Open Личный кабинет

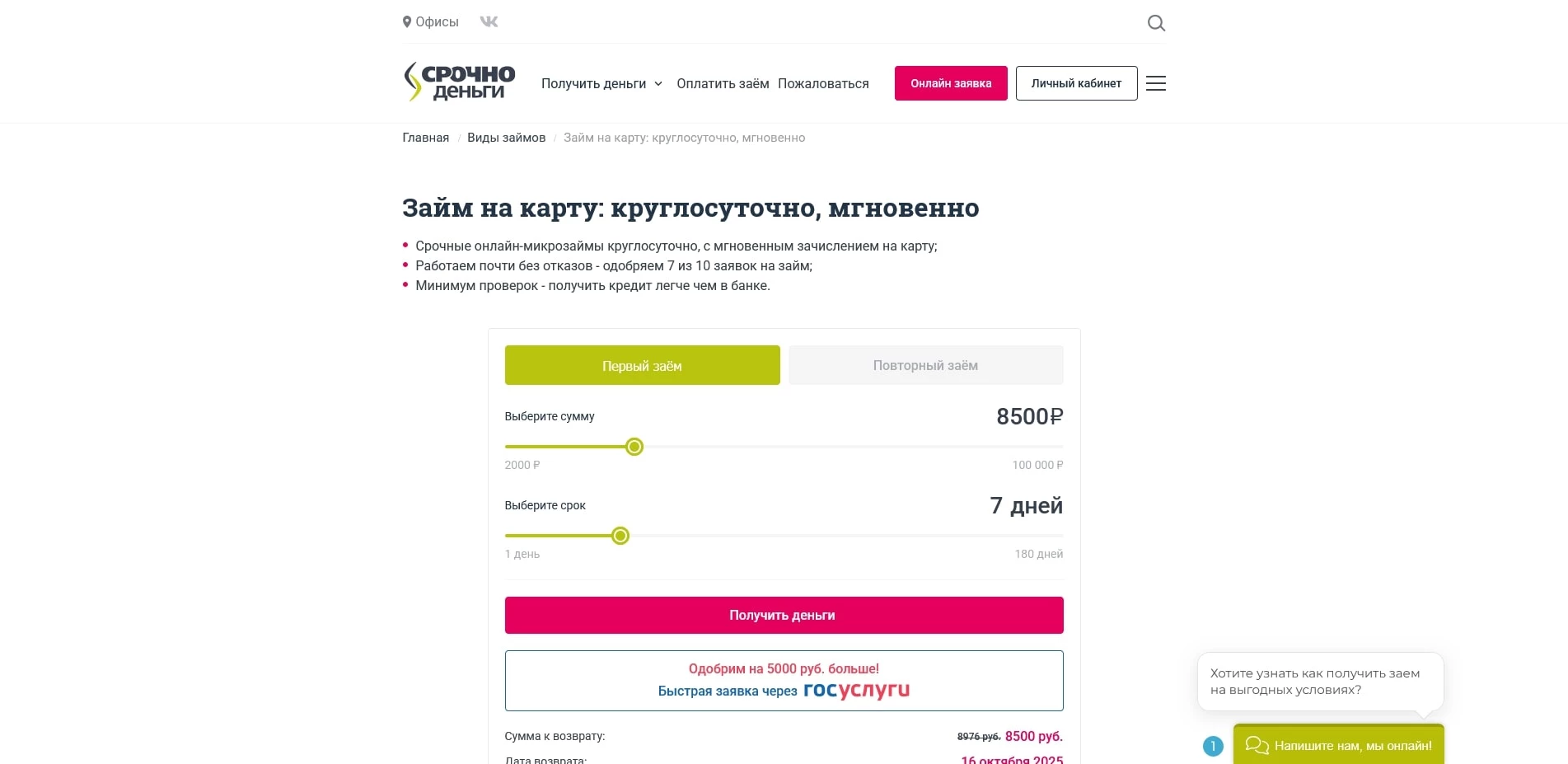(x=1076, y=83)
